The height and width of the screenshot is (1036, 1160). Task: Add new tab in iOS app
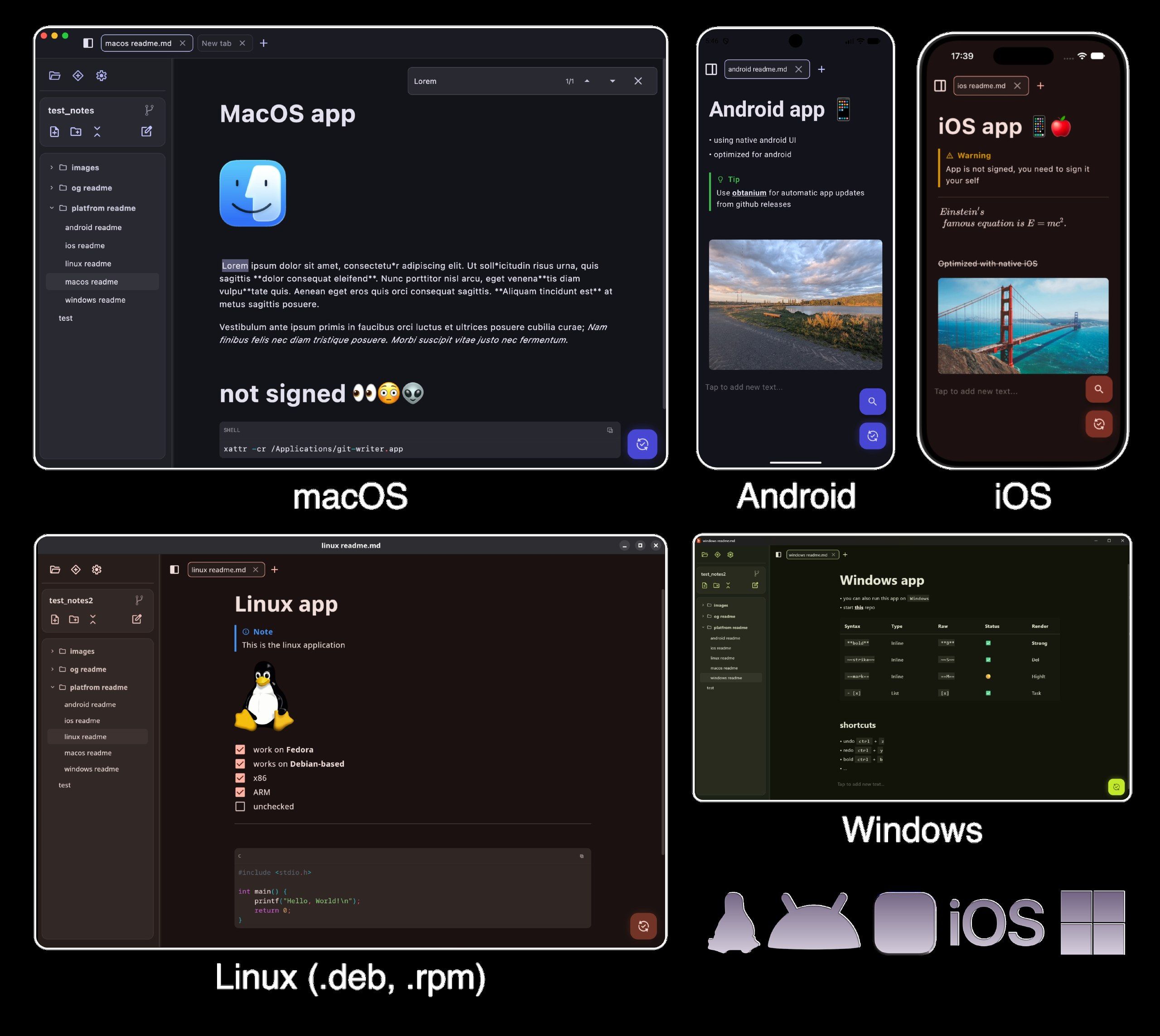[1040, 86]
